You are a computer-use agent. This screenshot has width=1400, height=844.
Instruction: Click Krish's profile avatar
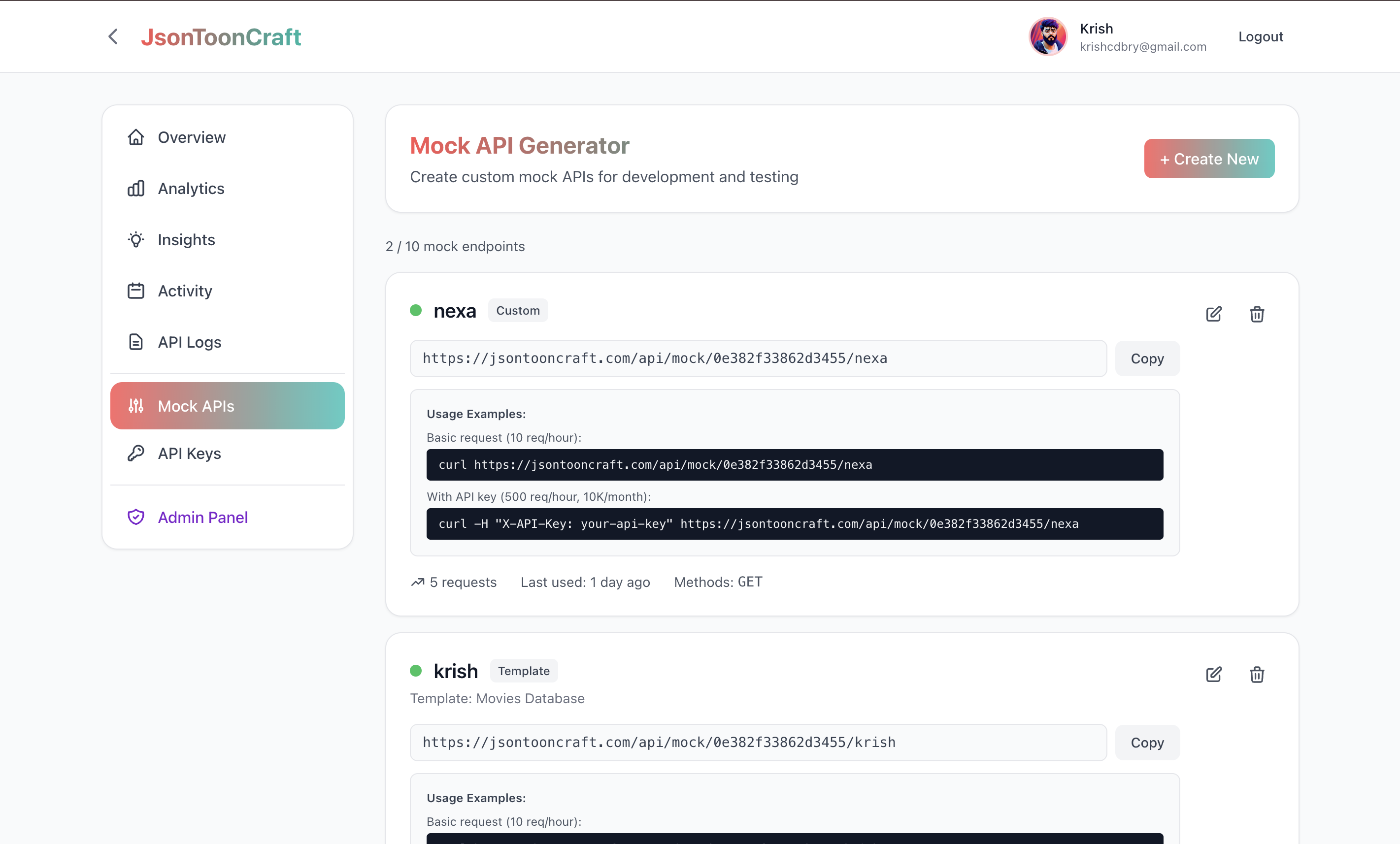1048,37
